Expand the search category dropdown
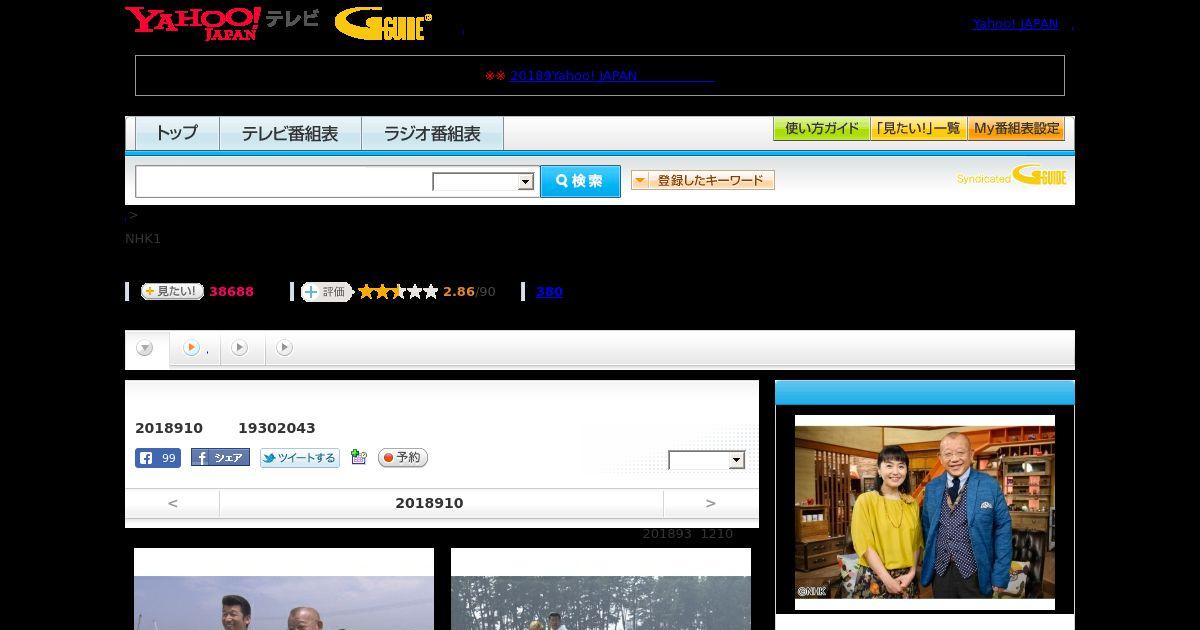This screenshot has width=1200, height=630. [483, 181]
